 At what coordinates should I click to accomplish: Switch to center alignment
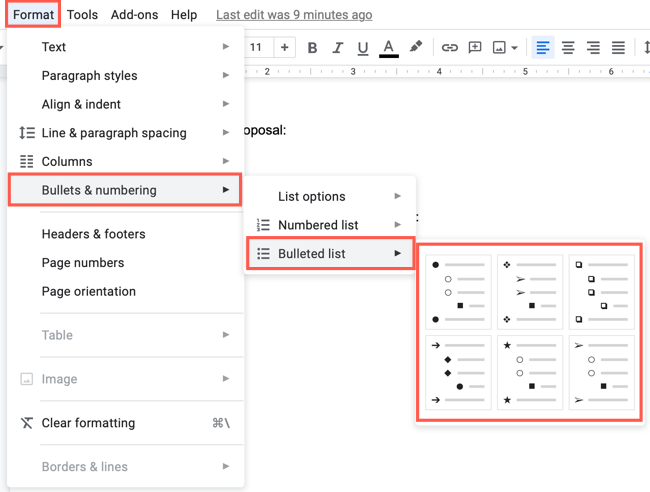click(568, 48)
